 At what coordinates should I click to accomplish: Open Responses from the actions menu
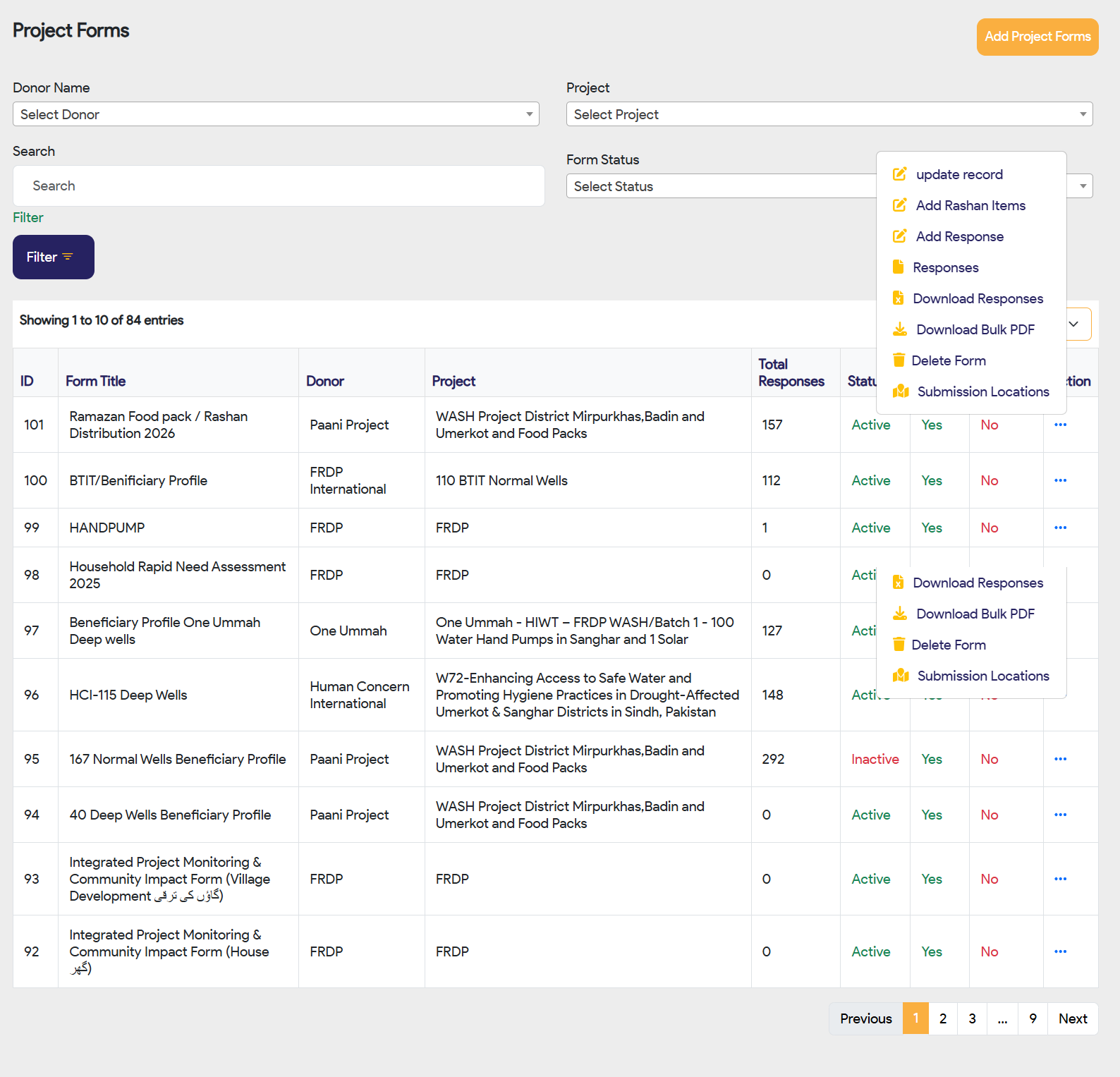point(945,267)
